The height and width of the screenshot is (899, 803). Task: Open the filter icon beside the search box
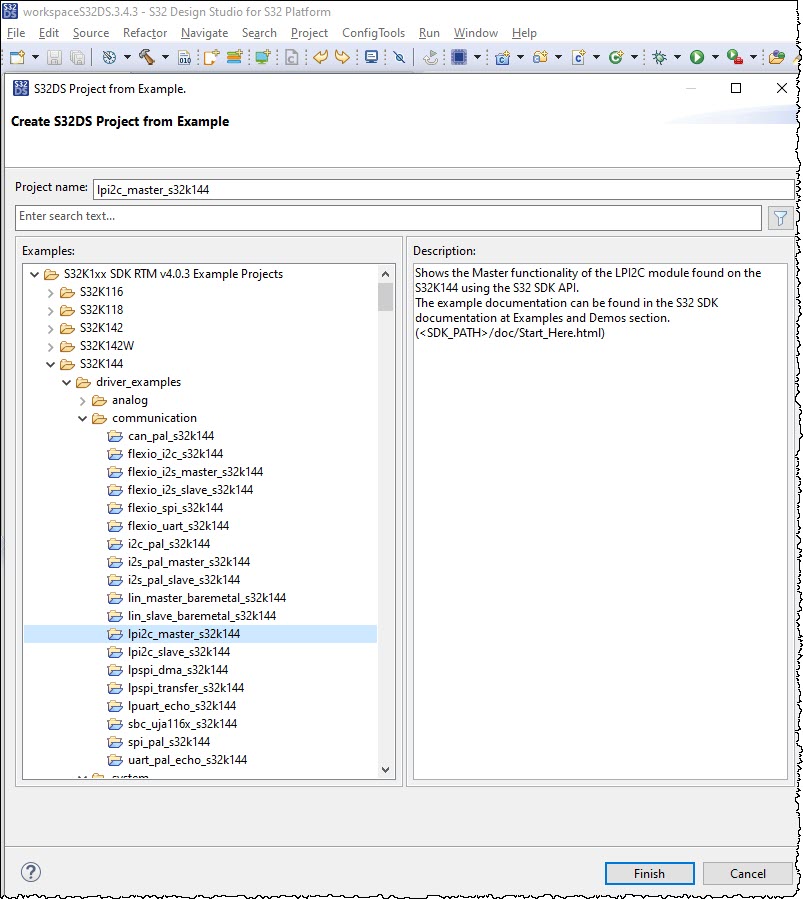[780, 217]
